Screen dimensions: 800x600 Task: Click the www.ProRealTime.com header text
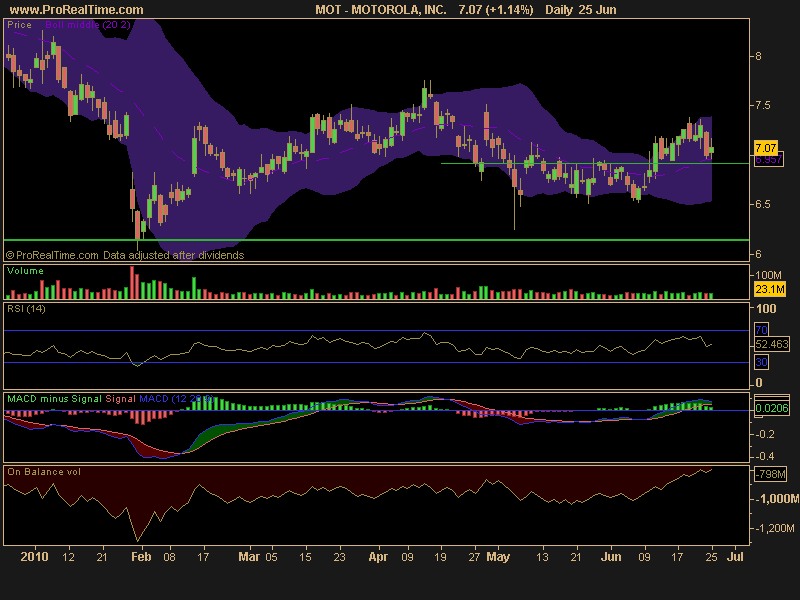pos(77,10)
